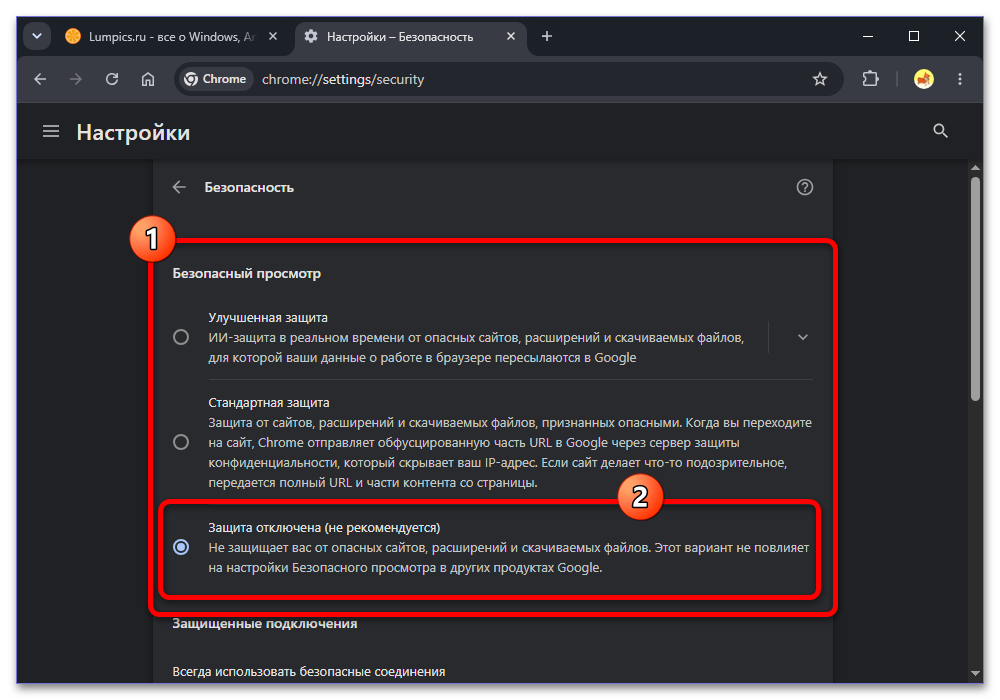Go back using the browser back arrow
This screenshot has height=700, width=1000.
(x=40, y=79)
